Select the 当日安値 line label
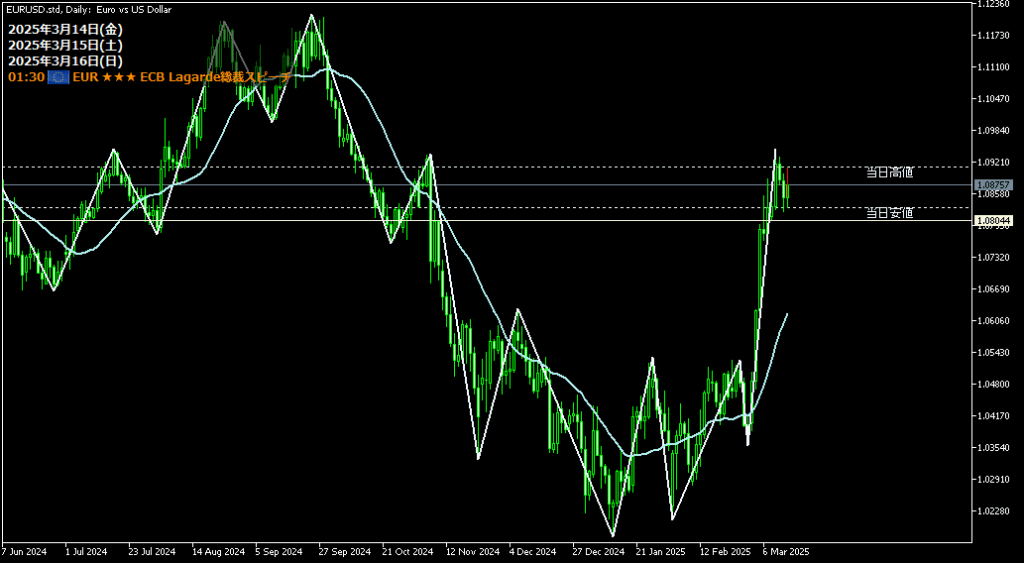The width and height of the screenshot is (1024, 563). click(889, 213)
